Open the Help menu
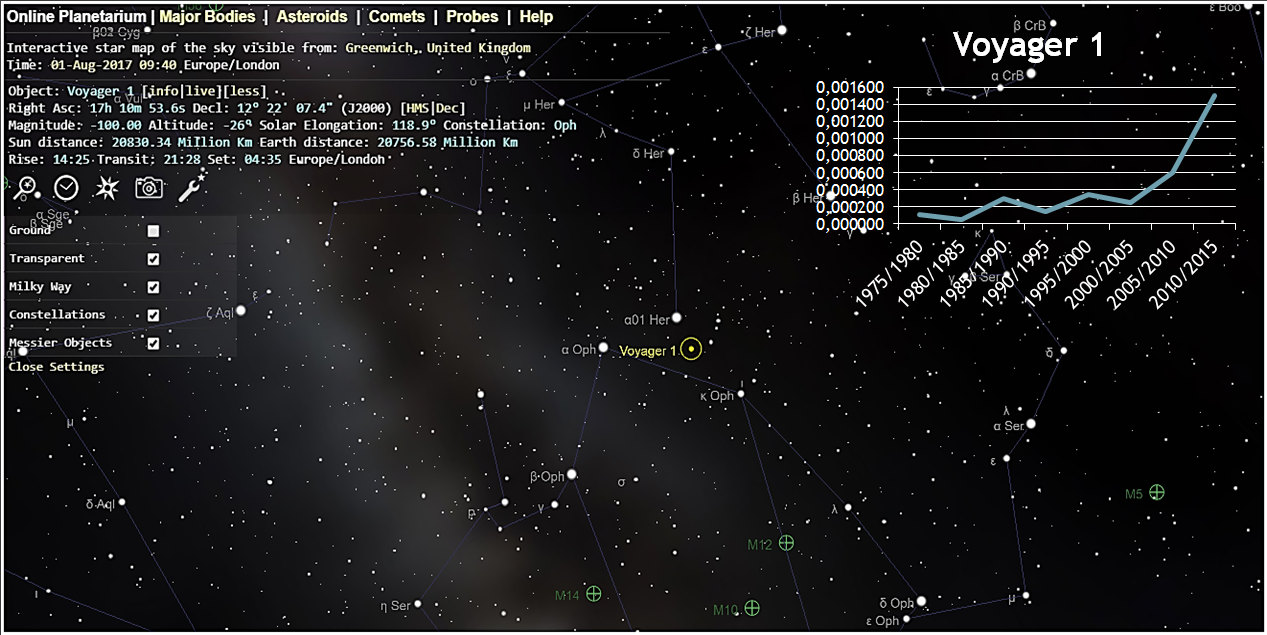 [536, 17]
